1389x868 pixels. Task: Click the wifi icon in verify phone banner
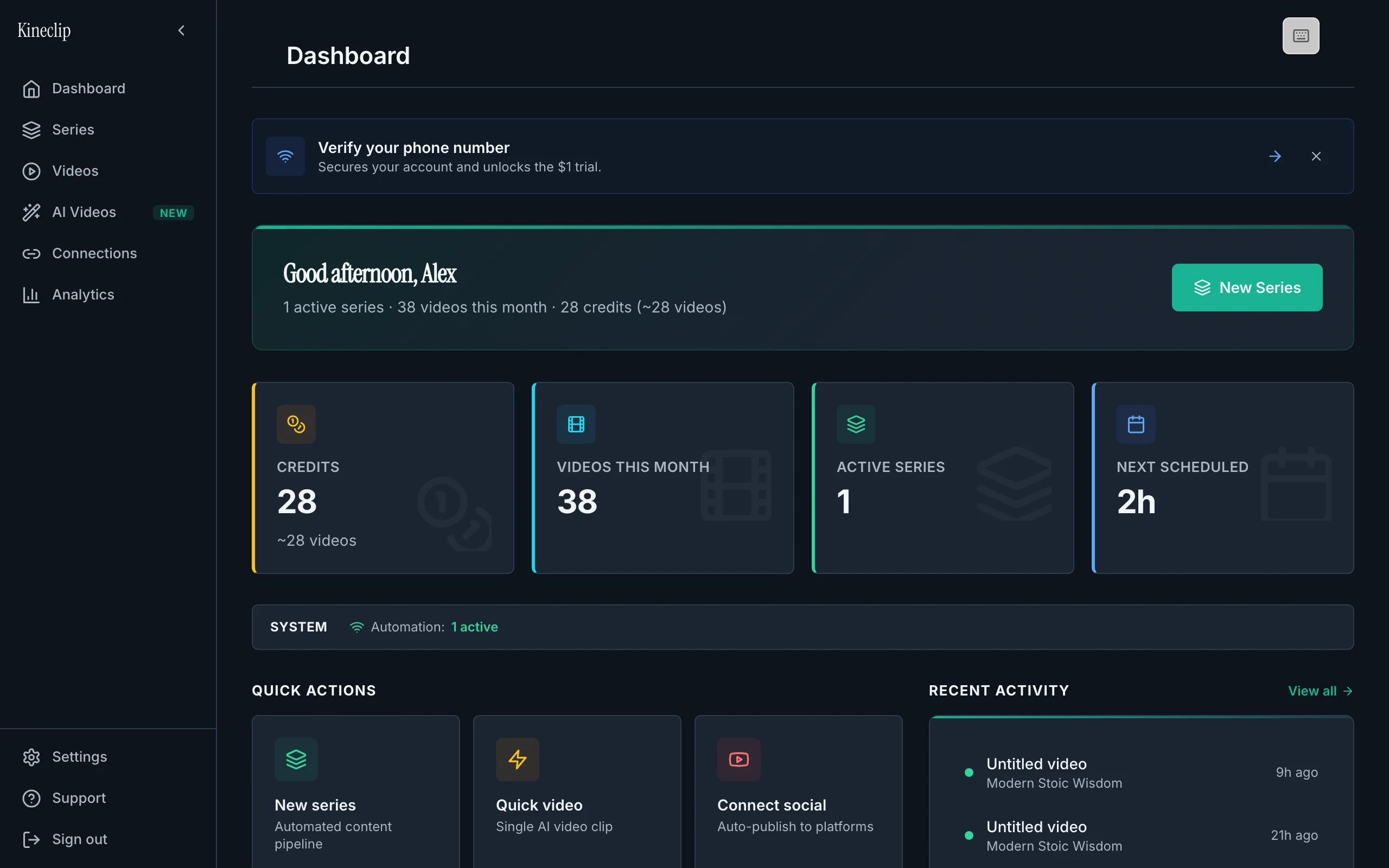285,156
